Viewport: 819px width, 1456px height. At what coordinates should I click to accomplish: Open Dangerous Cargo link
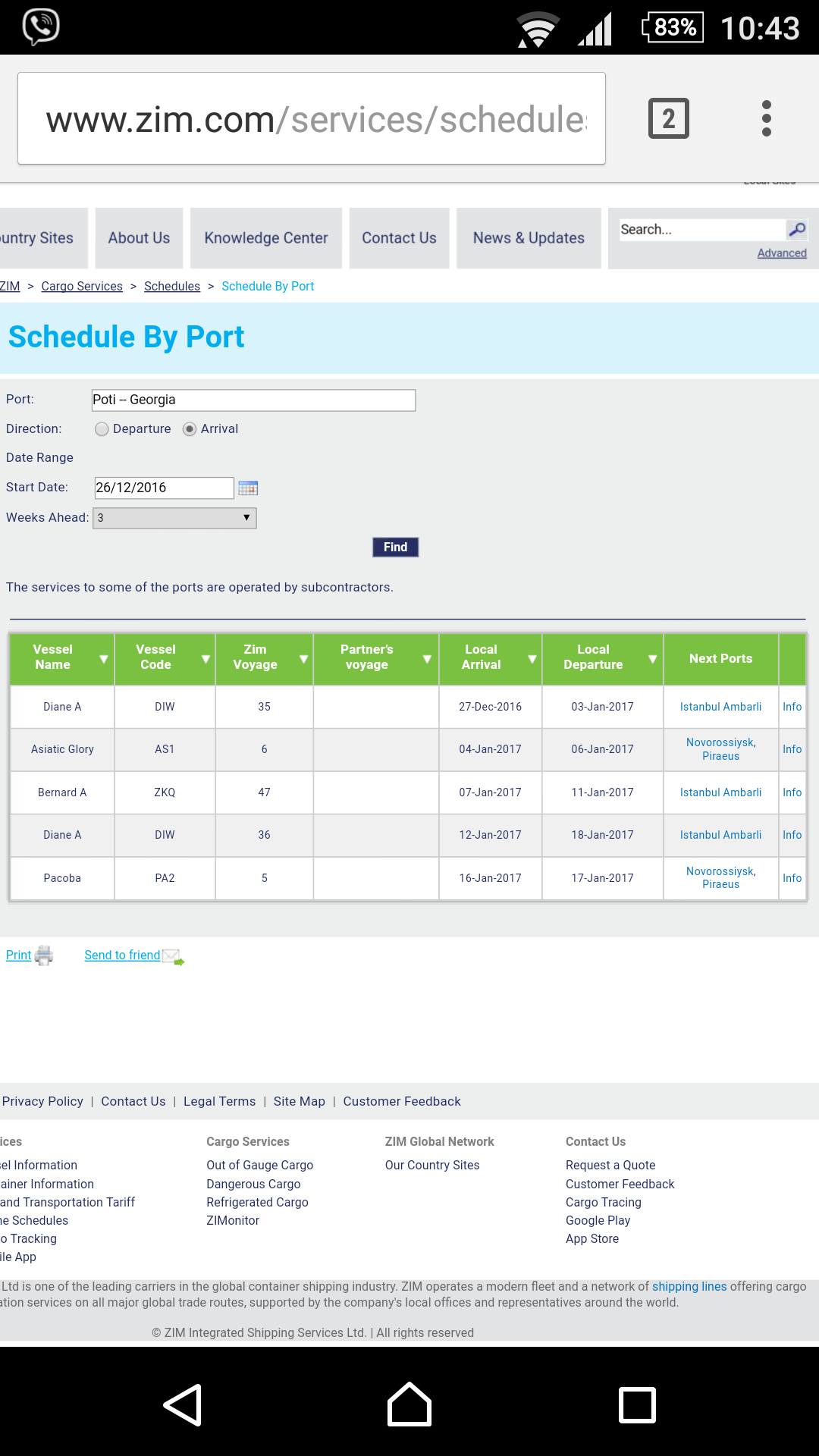[x=253, y=1185]
